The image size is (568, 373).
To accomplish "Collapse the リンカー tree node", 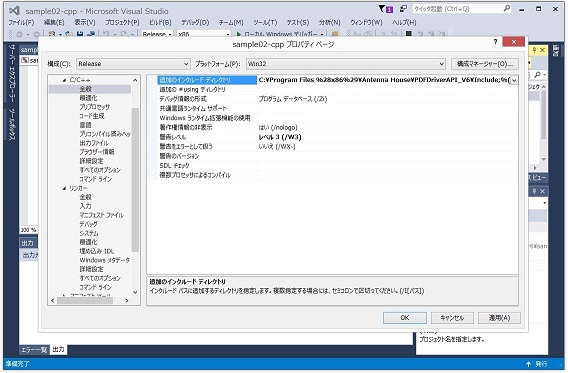I will 64,188.
